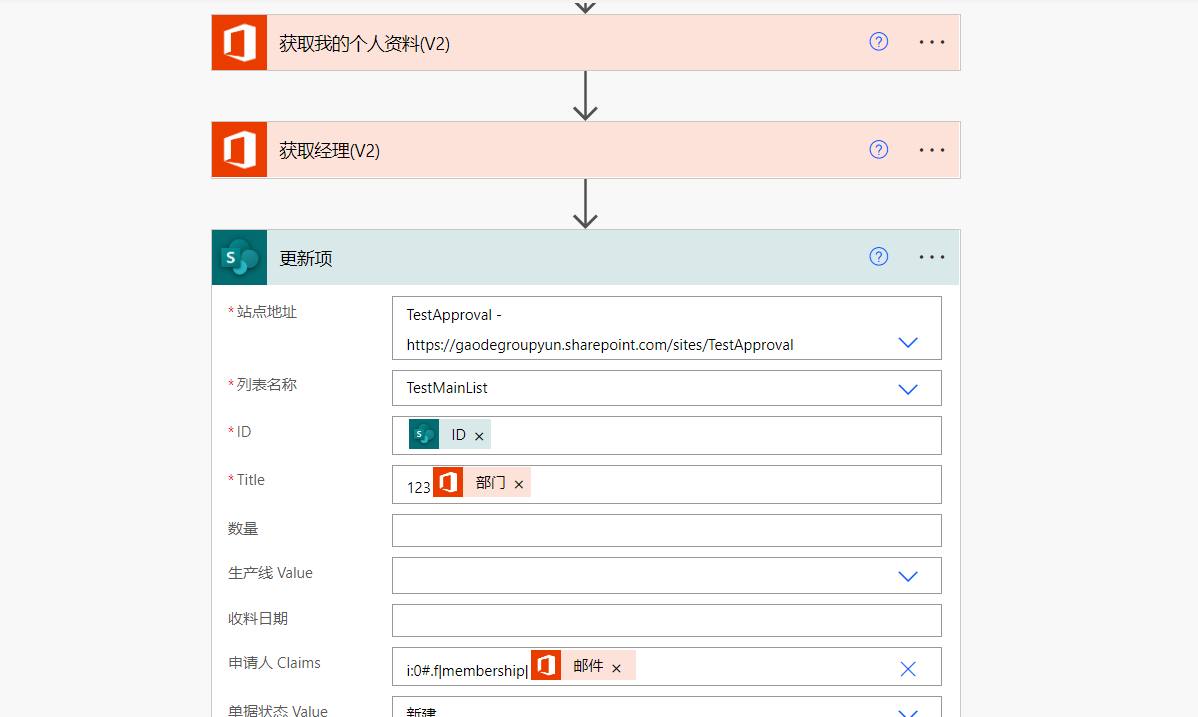Open the more menu on 获取经理(V2)
The width and height of the screenshot is (1198, 717).
(932, 150)
